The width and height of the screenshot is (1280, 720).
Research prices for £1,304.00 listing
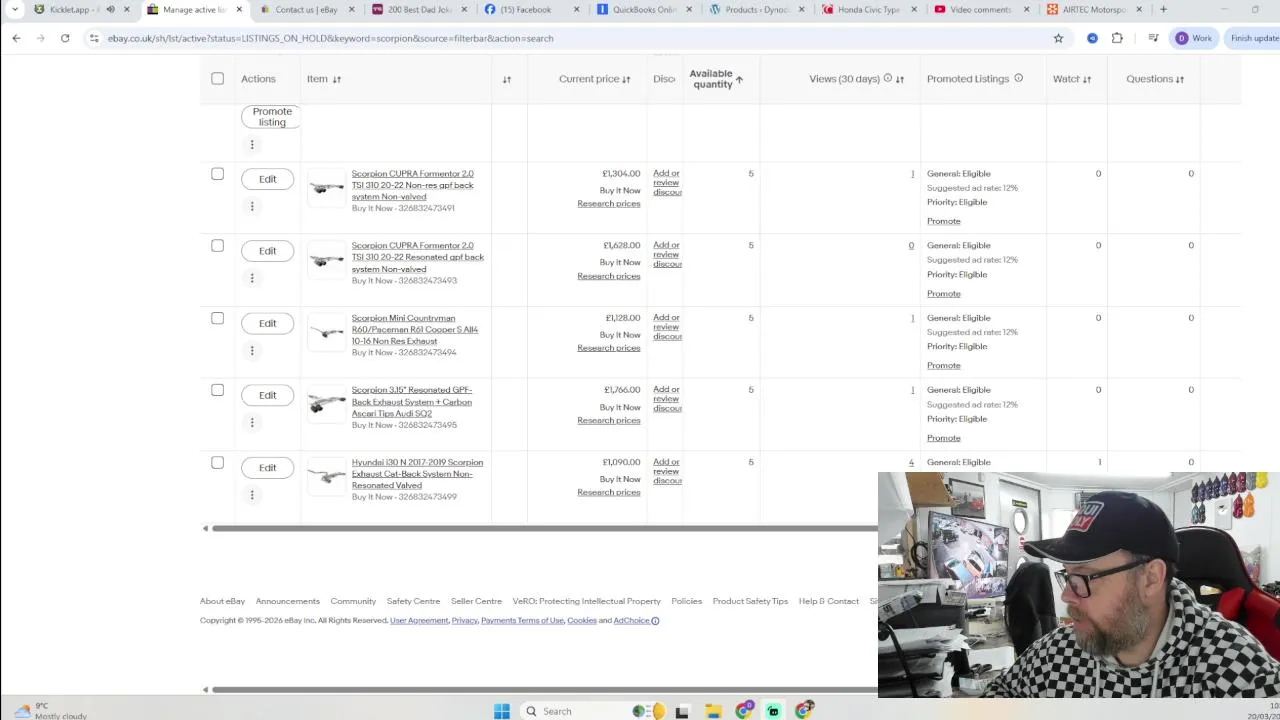point(608,204)
